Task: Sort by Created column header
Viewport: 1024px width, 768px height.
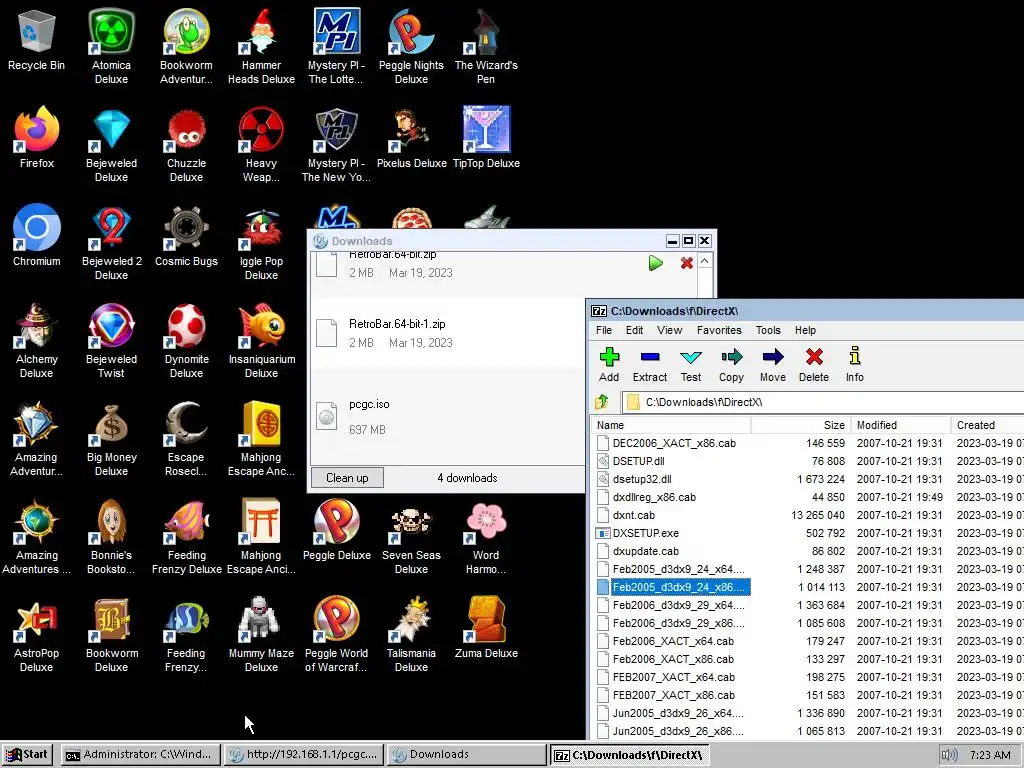Action: [x=987, y=425]
